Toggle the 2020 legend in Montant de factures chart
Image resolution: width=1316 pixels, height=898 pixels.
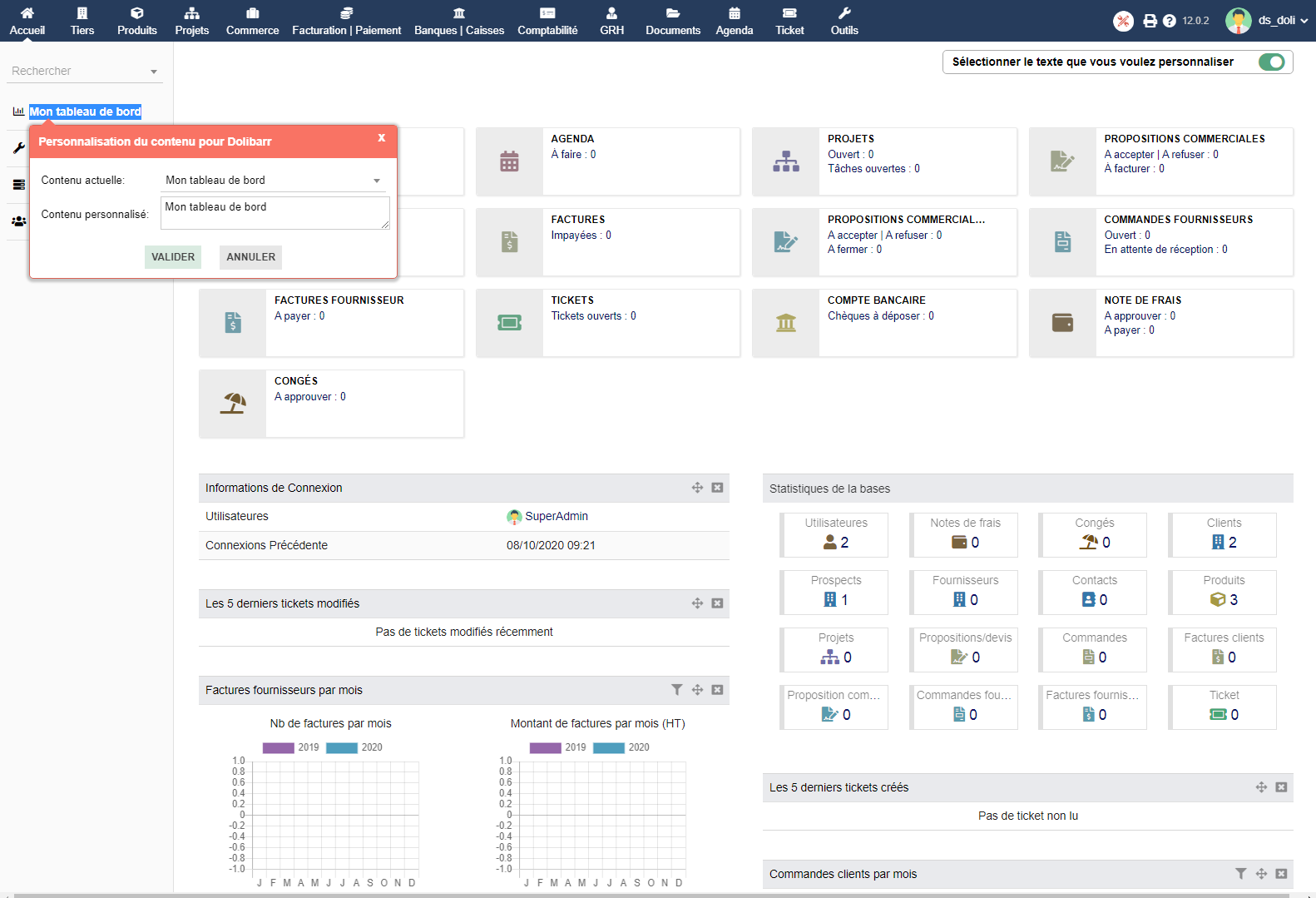click(x=609, y=747)
